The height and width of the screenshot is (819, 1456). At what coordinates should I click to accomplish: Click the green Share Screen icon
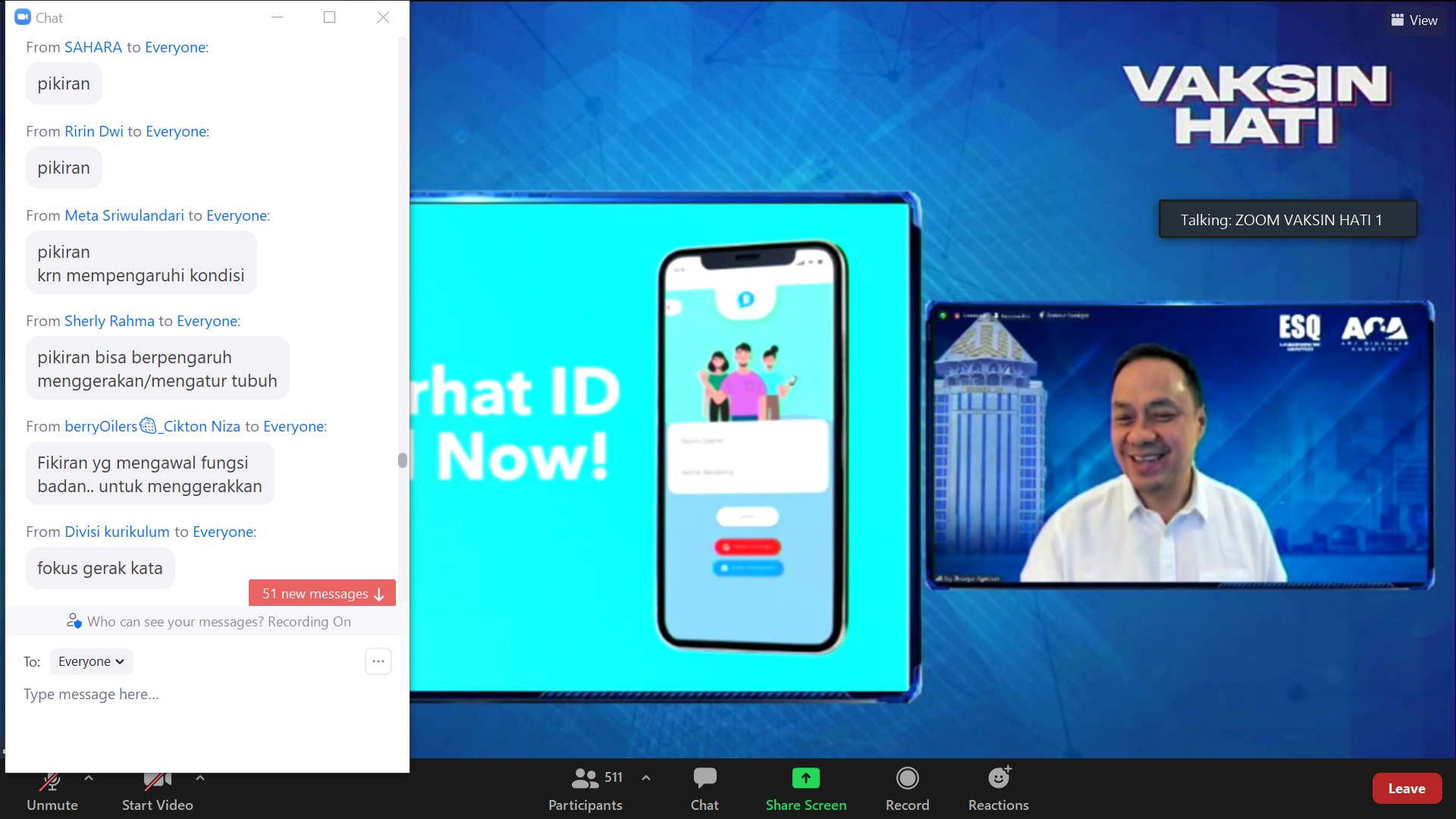pos(805,779)
